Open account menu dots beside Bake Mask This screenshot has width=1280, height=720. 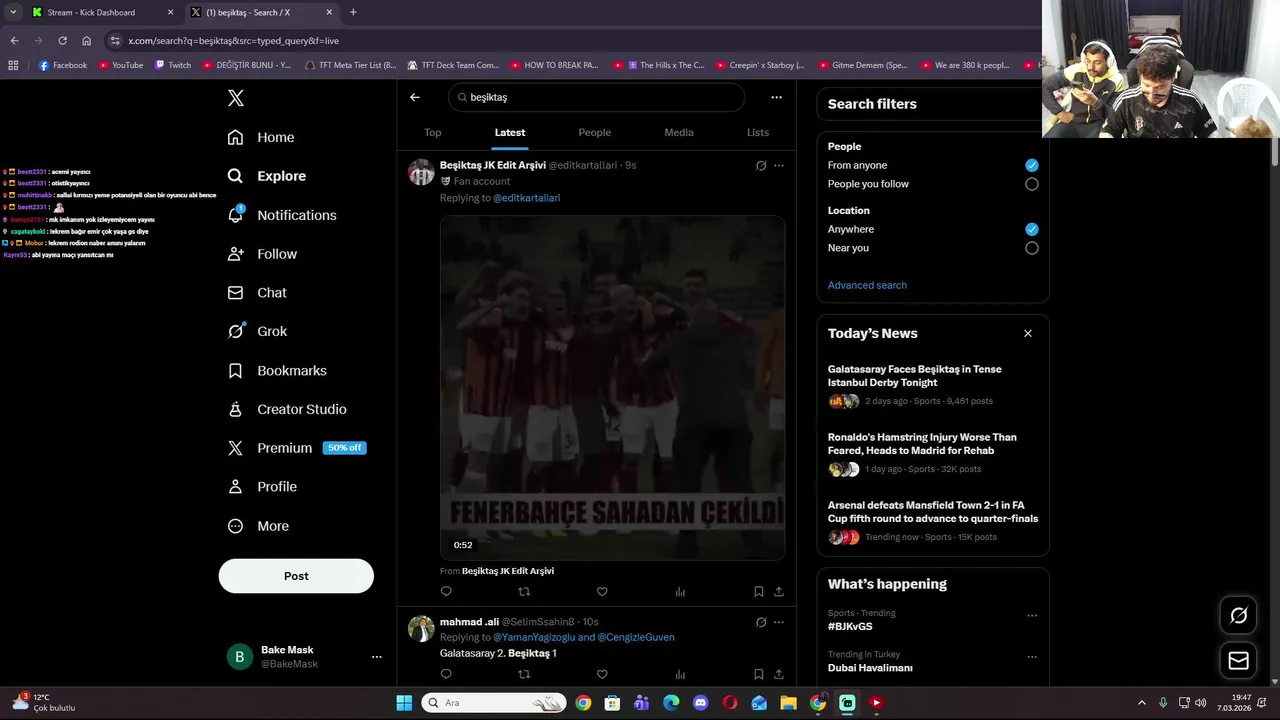(377, 657)
